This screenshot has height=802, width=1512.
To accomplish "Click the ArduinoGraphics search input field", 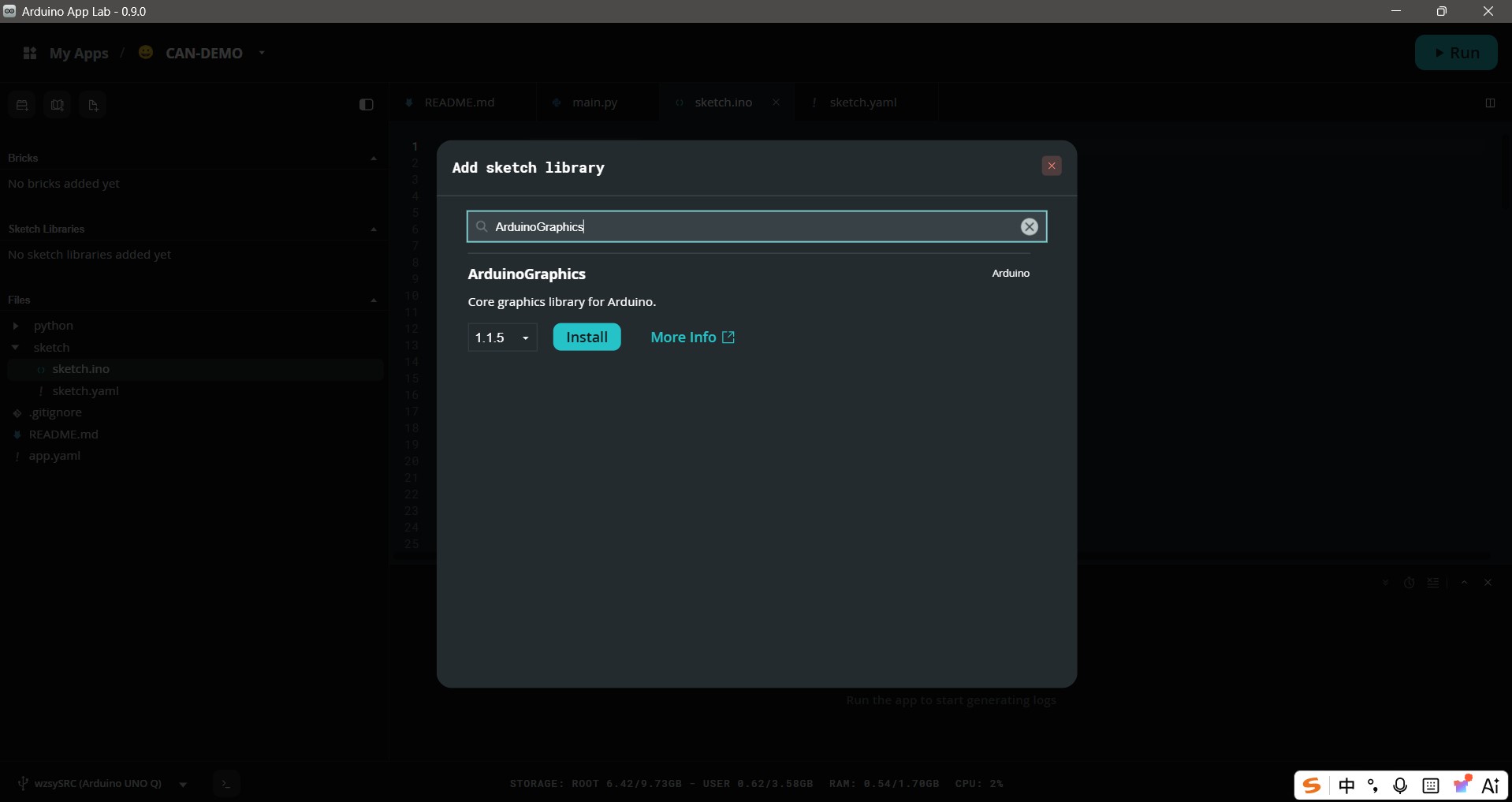I will pos(756,227).
